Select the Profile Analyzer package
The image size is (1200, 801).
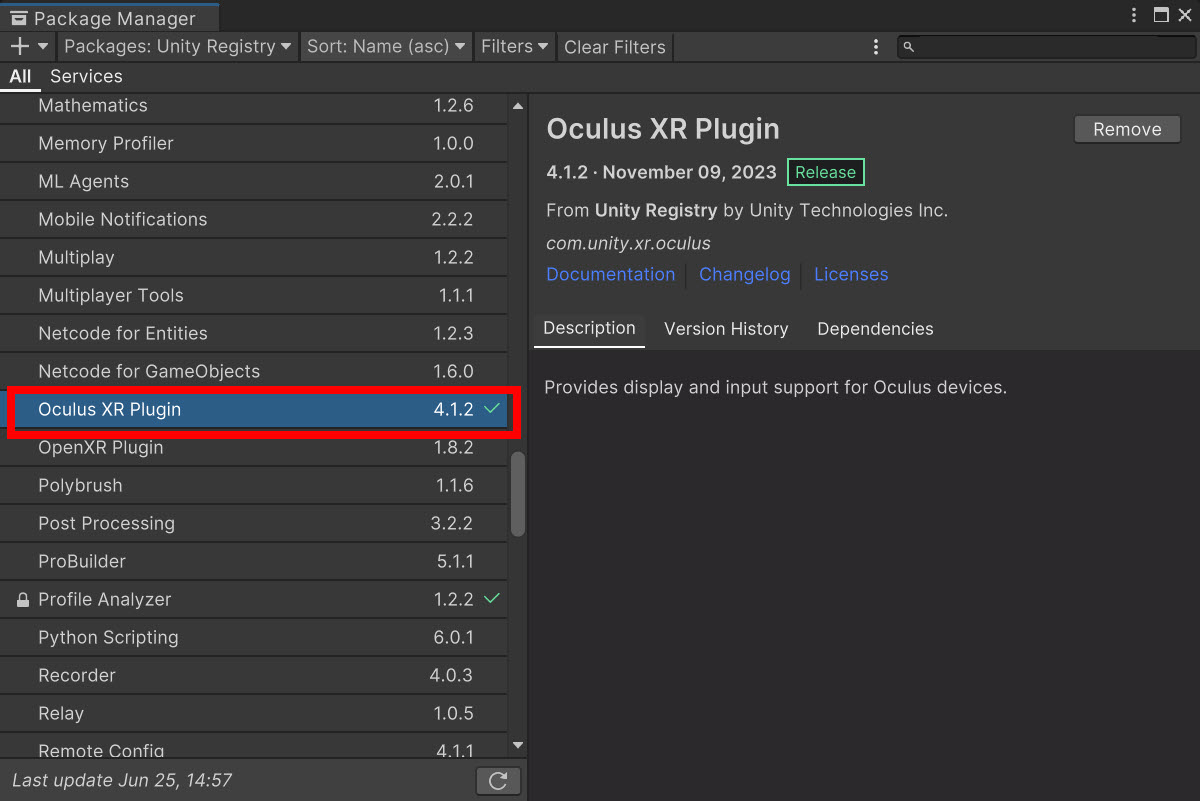click(254, 600)
